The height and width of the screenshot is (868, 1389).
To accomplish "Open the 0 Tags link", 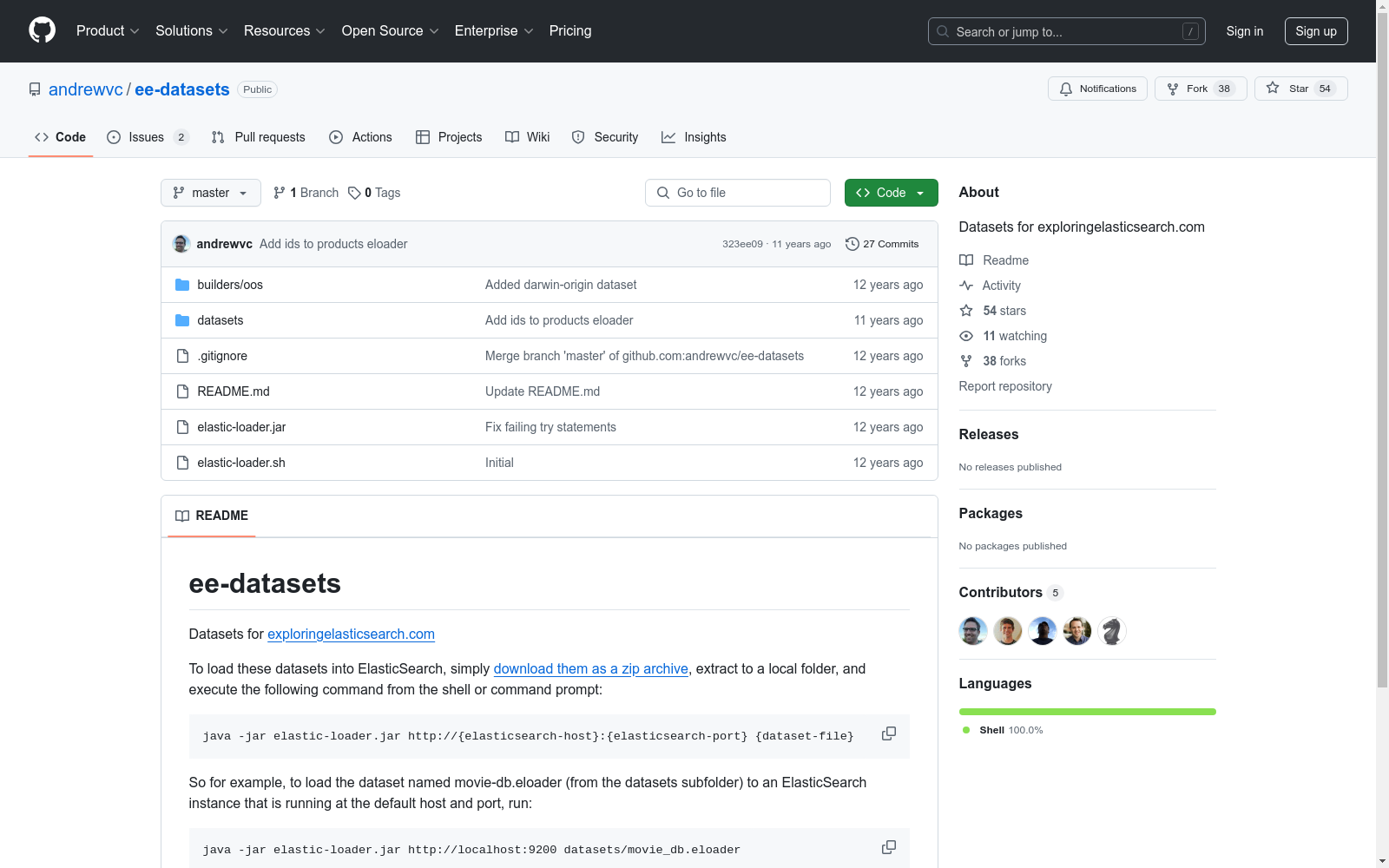I will pos(374,193).
